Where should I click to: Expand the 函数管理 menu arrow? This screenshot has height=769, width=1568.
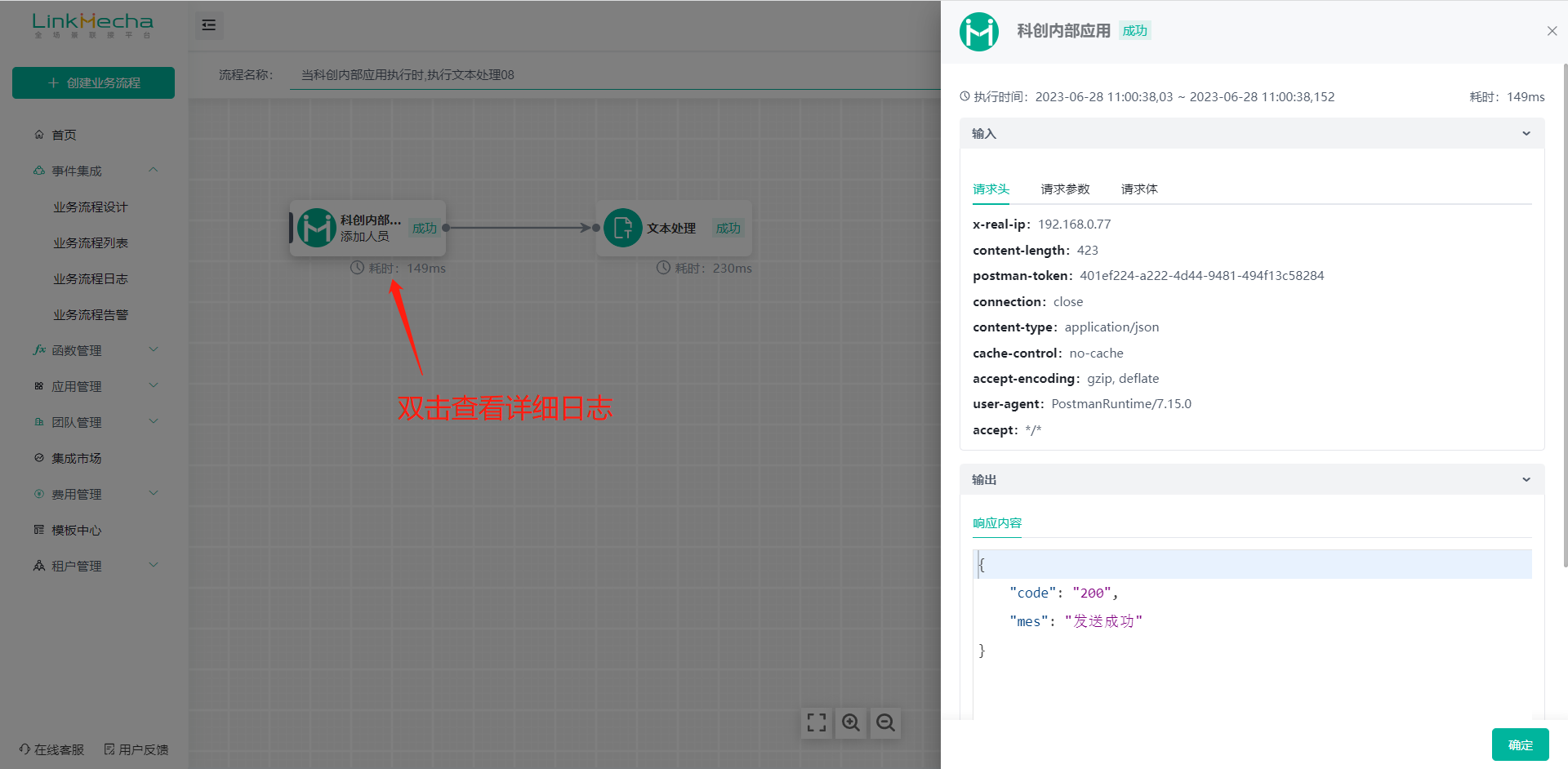pyautogui.click(x=154, y=349)
